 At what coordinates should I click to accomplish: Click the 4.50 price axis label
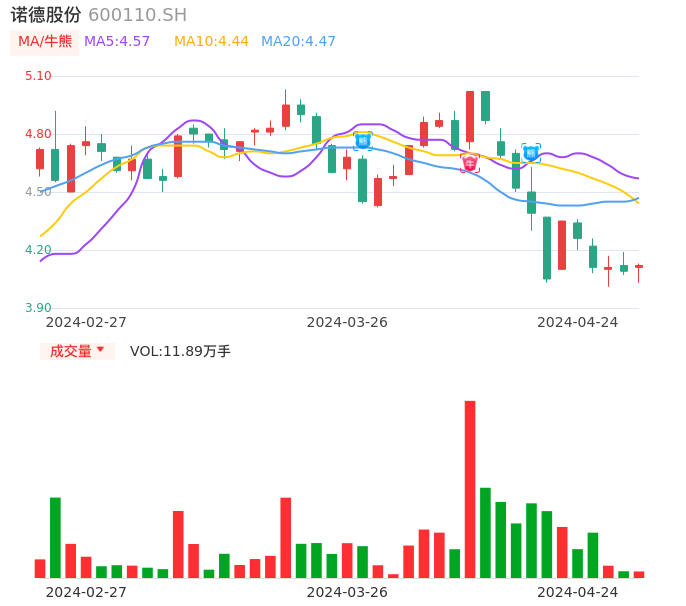pyautogui.click(x=38, y=192)
